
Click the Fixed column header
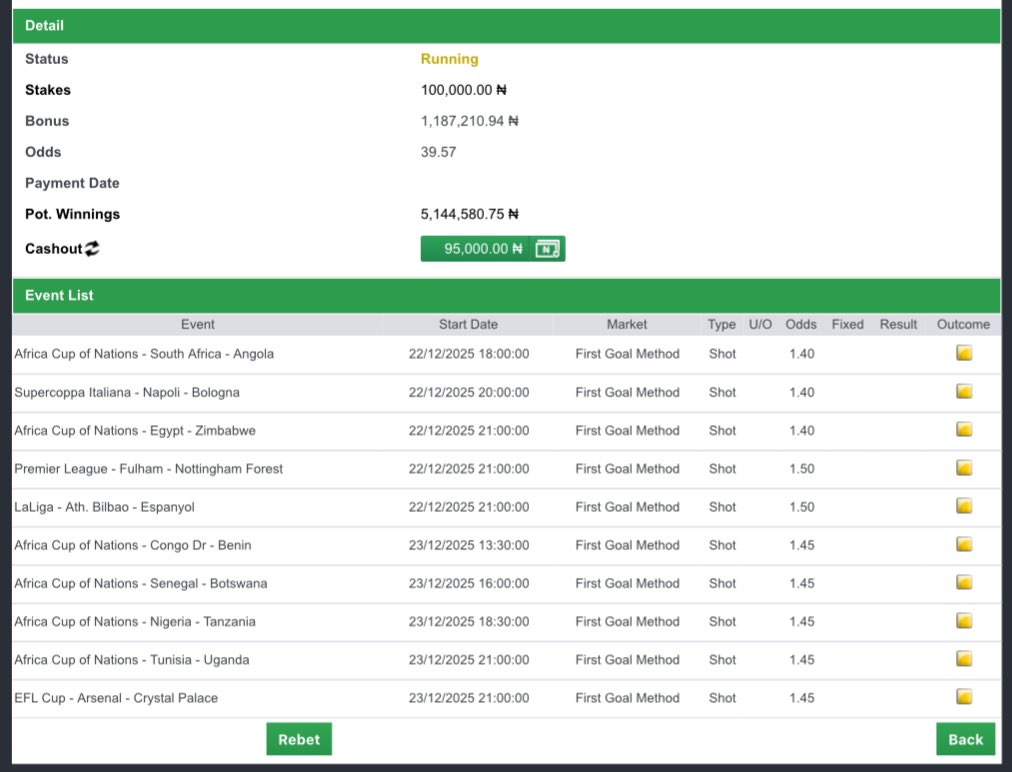(847, 325)
